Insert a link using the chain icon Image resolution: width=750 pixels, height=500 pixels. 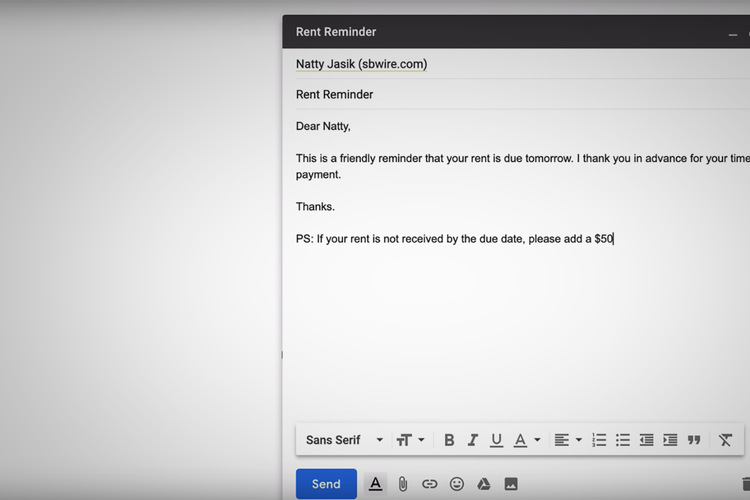click(430, 484)
